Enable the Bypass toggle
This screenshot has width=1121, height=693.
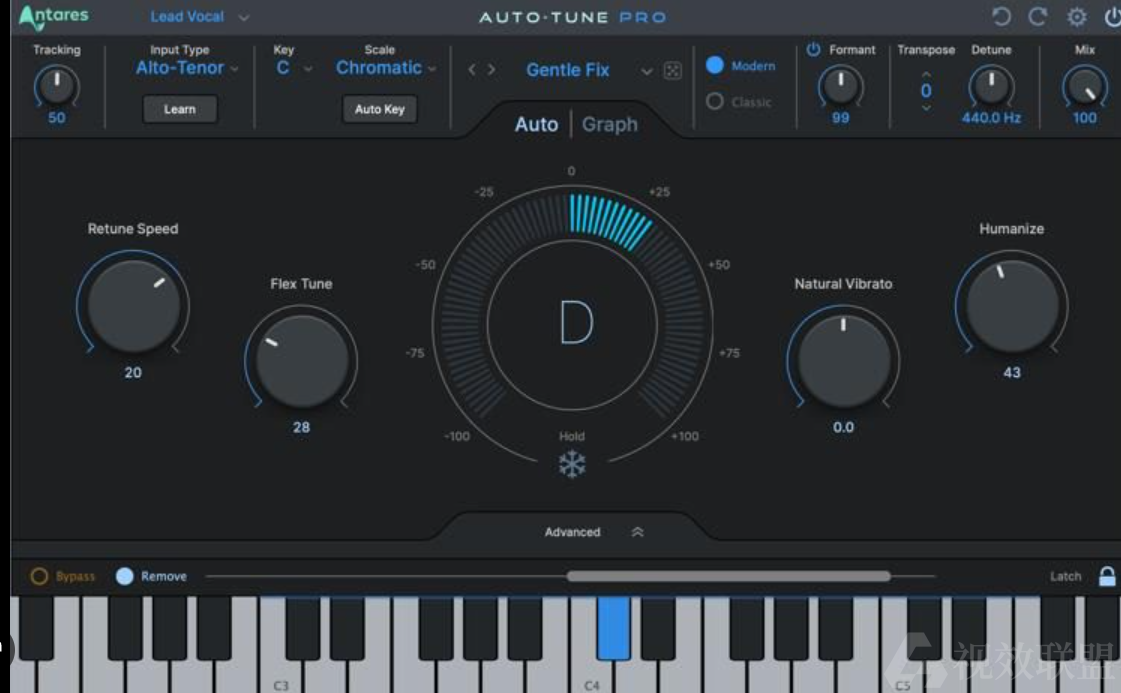[x=39, y=576]
